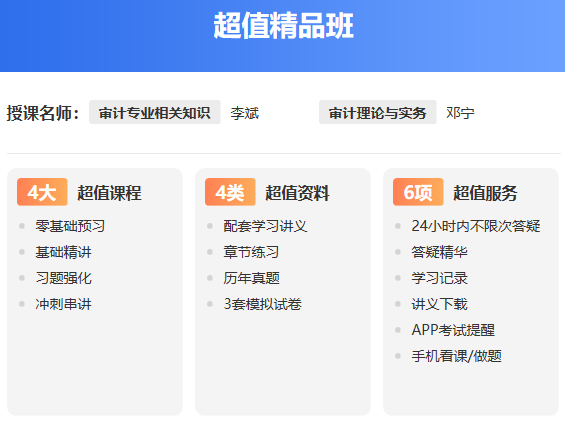Viewport: 565px width, 425px height.
Task: Select the 审计专业相关知识 subject tag
Action: click(x=155, y=112)
